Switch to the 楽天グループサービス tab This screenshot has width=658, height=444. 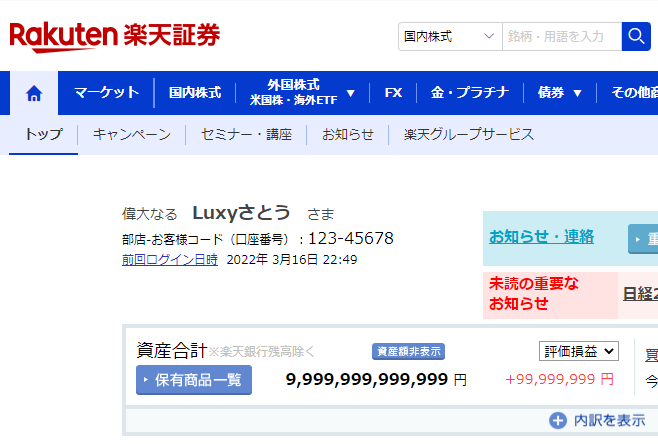pos(469,135)
